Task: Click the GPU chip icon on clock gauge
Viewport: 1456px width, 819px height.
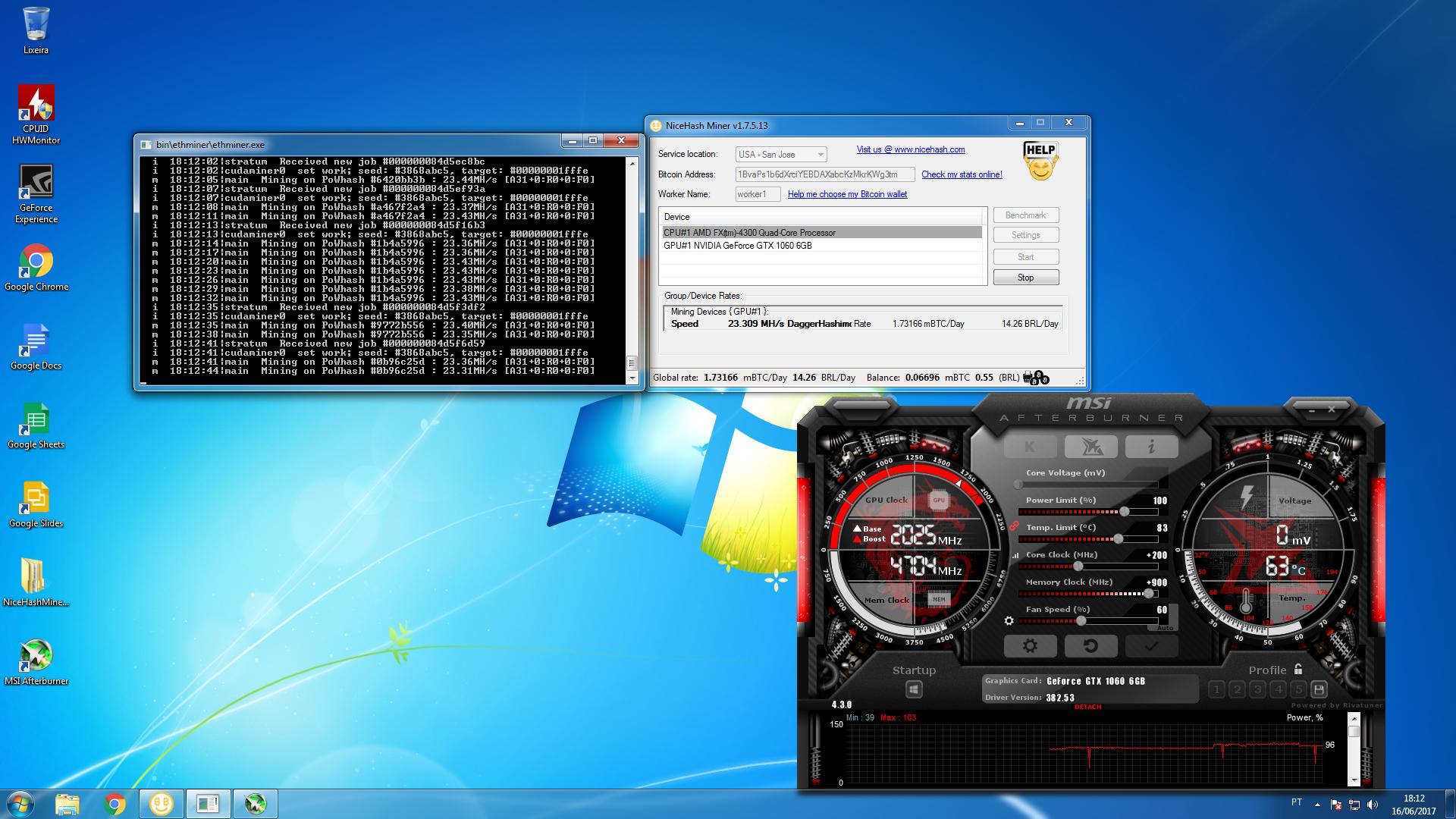Action: point(939,500)
